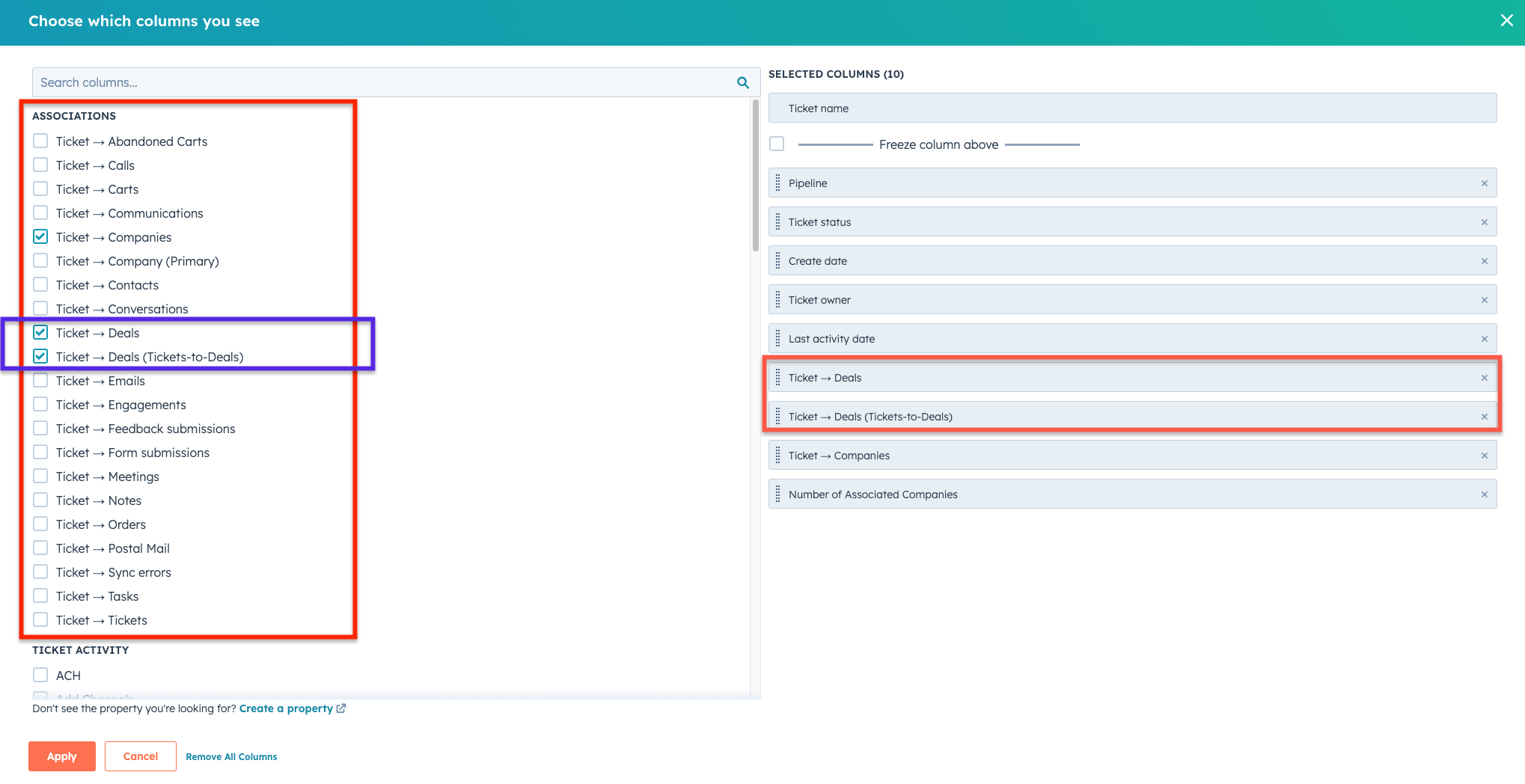This screenshot has height=784, width=1525.
Task: Check the Freeze column above option
Action: pyautogui.click(x=776, y=143)
